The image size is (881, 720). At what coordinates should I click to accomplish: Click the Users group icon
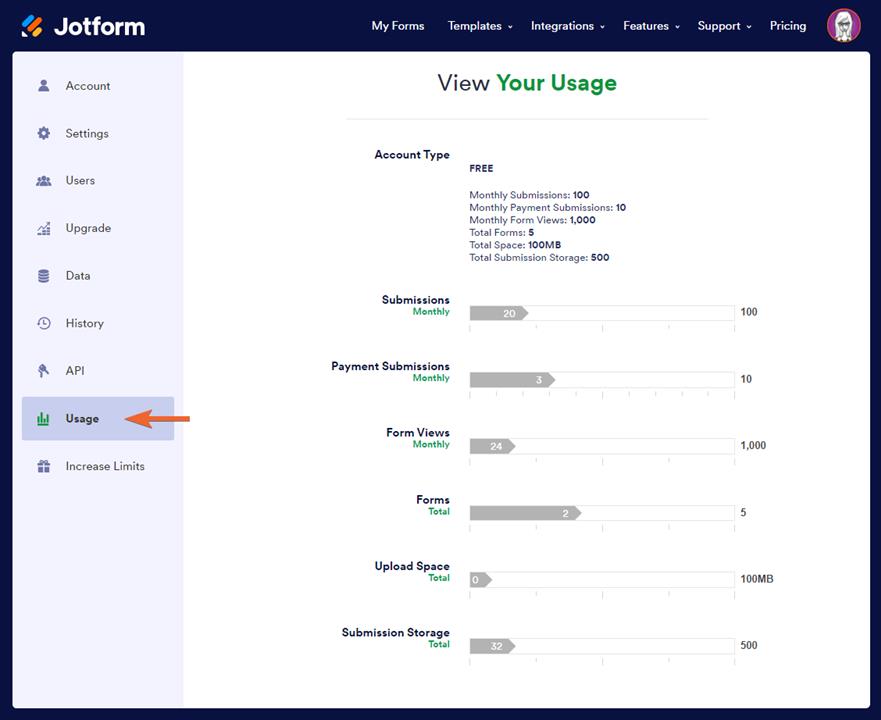click(43, 180)
